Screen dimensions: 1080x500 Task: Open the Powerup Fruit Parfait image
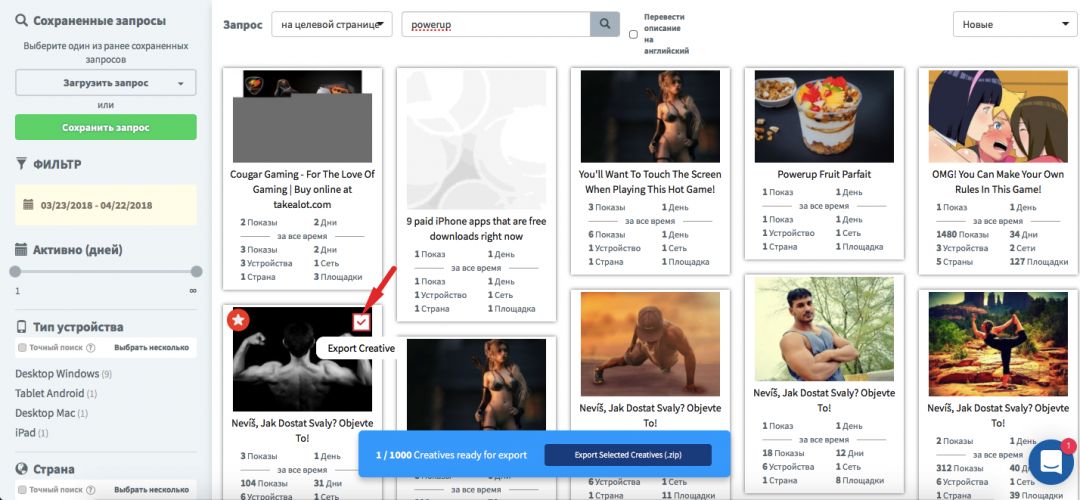pyautogui.click(x=824, y=116)
